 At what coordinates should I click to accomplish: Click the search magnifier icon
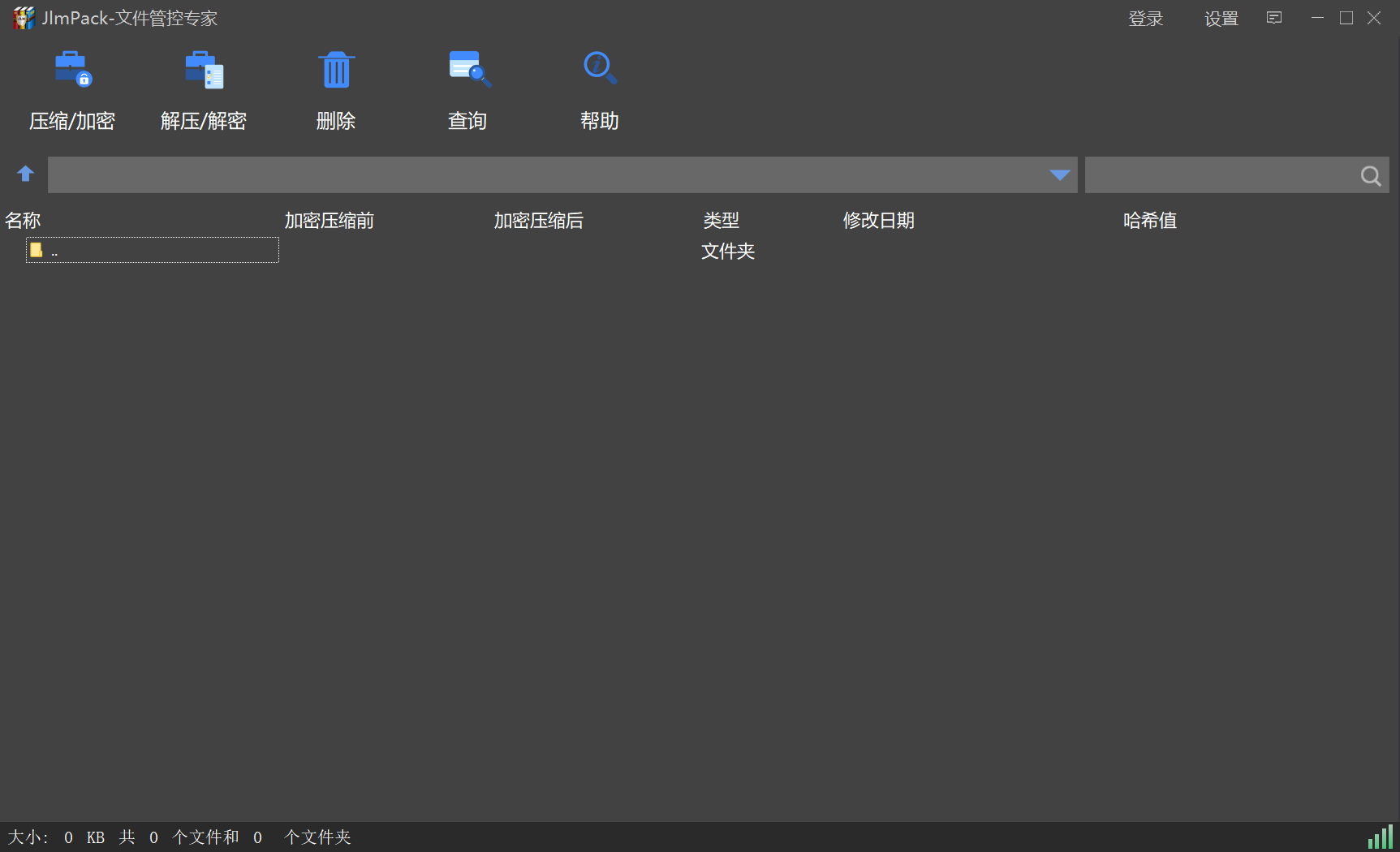(x=1371, y=175)
